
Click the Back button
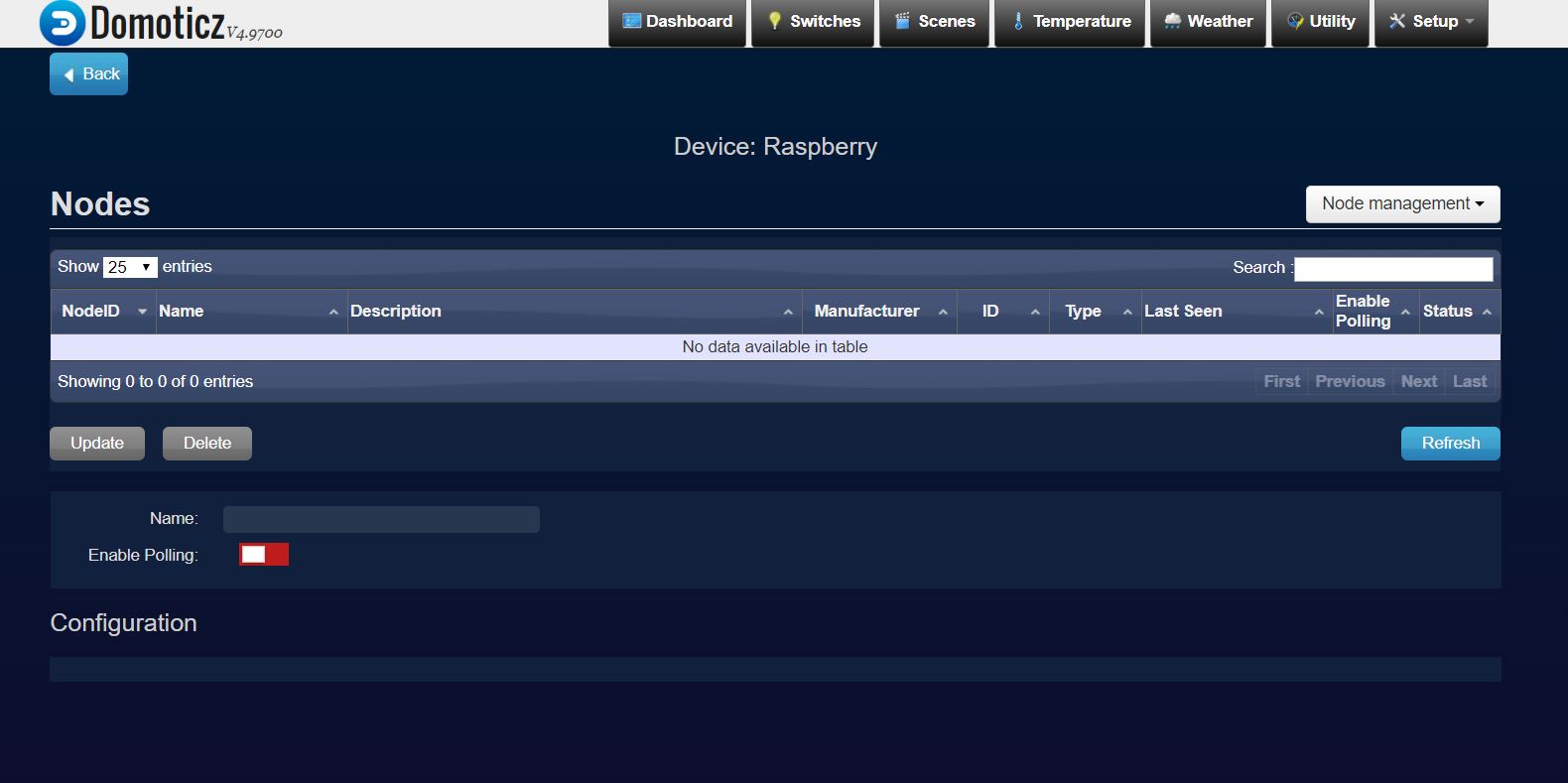[89, 74]
